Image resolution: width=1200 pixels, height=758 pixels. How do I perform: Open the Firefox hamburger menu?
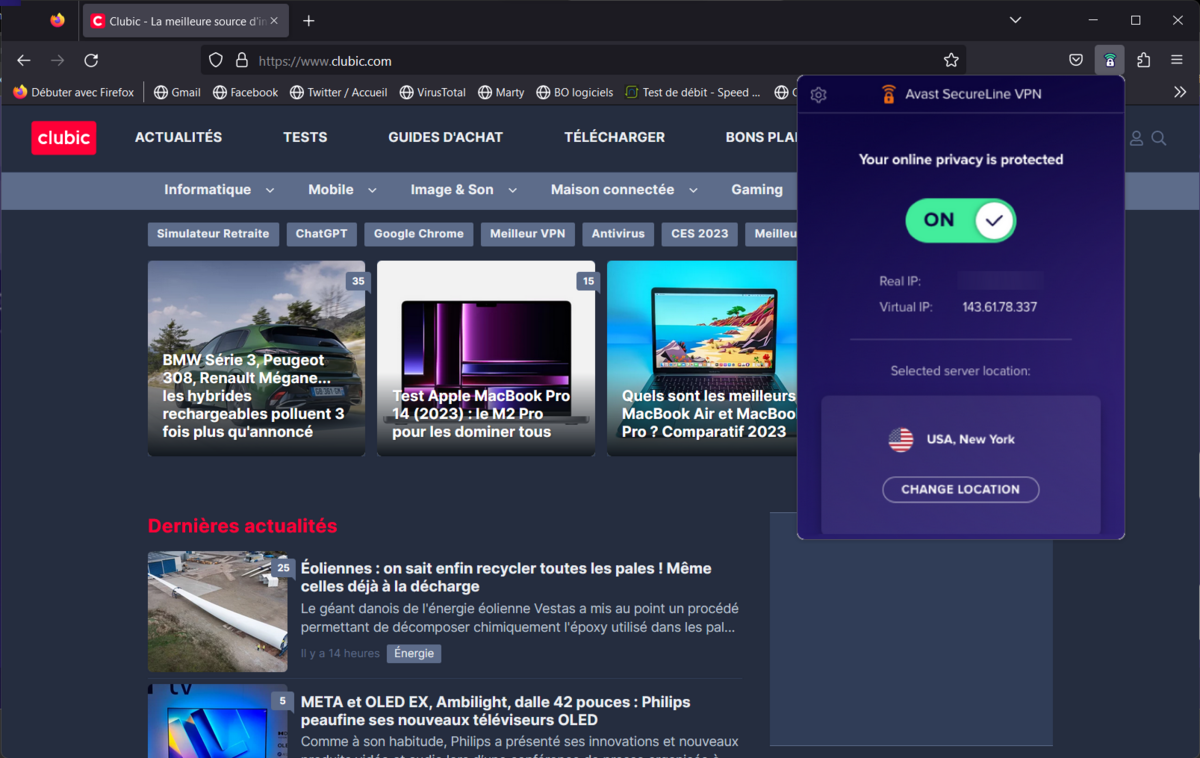point(1177,60)
